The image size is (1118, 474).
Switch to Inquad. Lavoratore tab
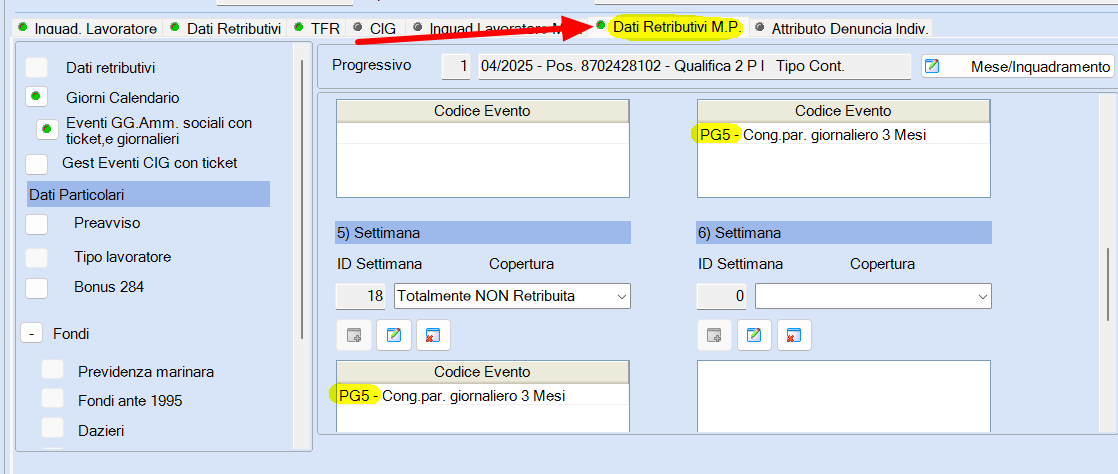point(89,29)
